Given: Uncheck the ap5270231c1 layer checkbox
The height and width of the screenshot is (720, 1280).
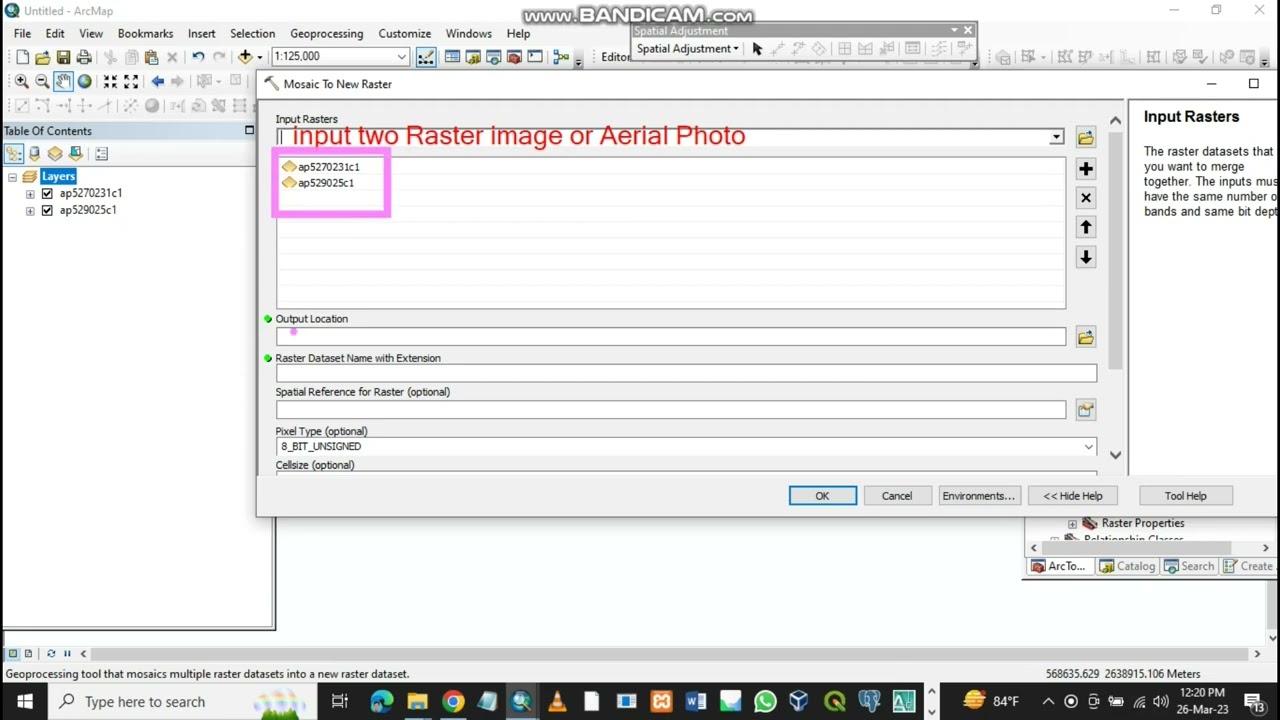Looking at the screenshot, I should tap(47, 194).
